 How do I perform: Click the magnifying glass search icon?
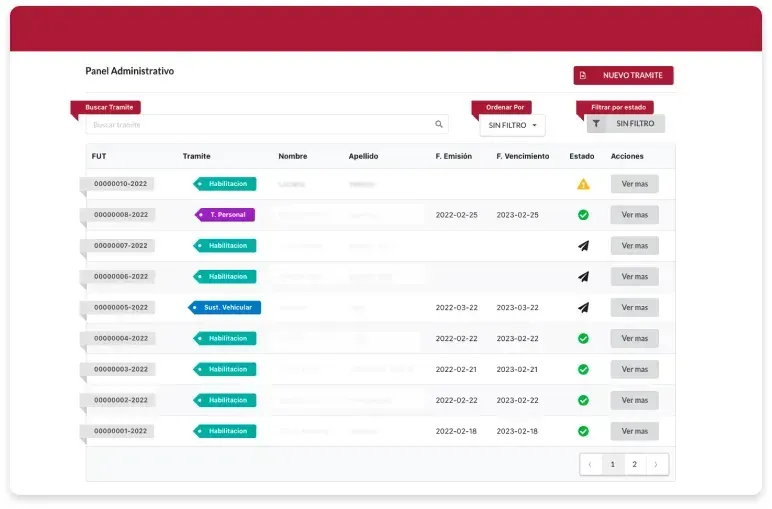click(x=439, y=124)
